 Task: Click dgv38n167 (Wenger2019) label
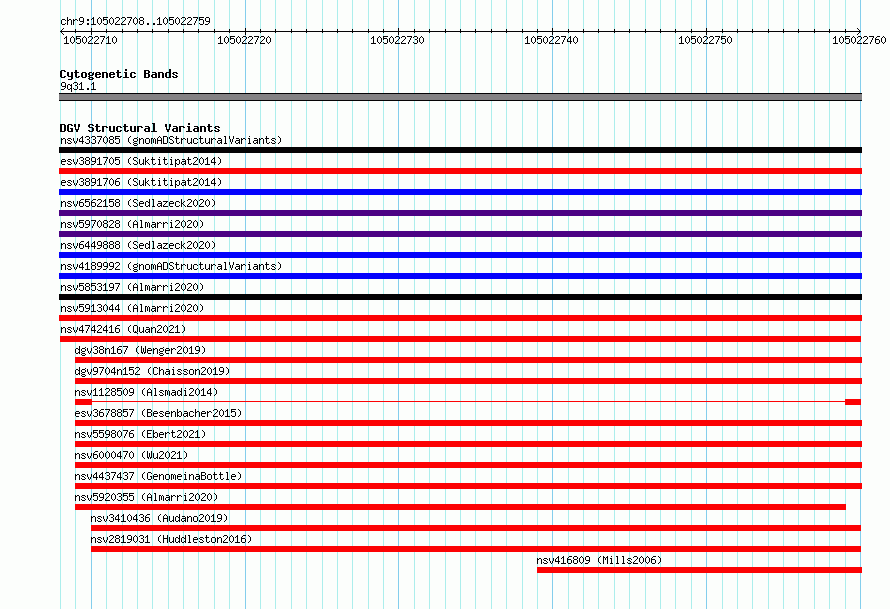[140, 350]
